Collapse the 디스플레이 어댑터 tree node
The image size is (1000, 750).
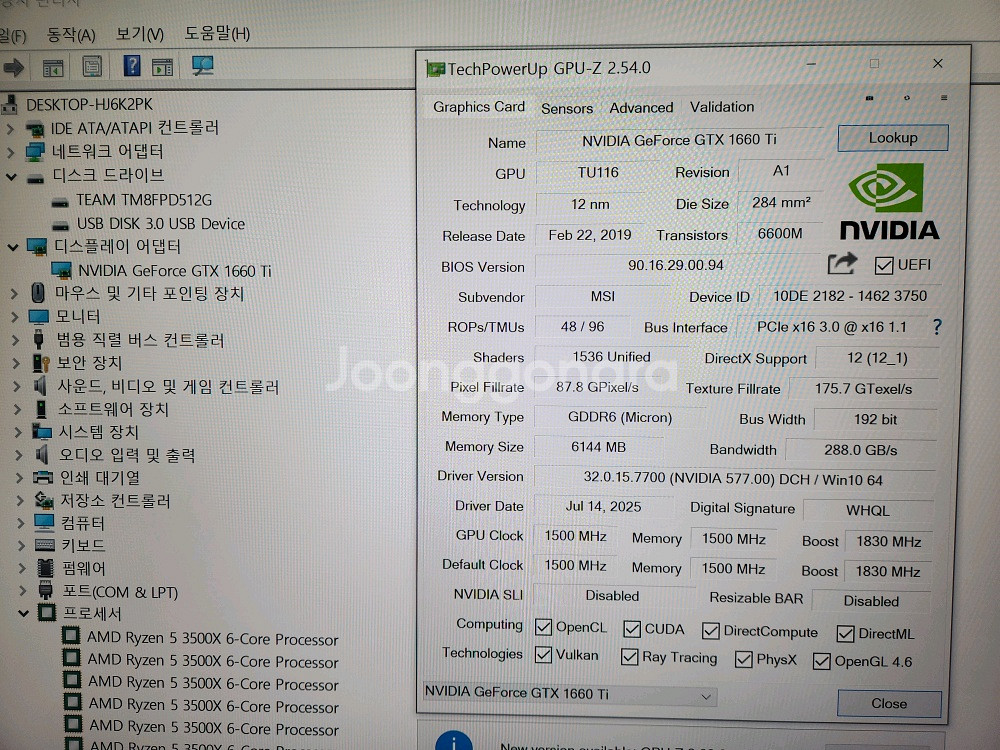click(12, 247)
